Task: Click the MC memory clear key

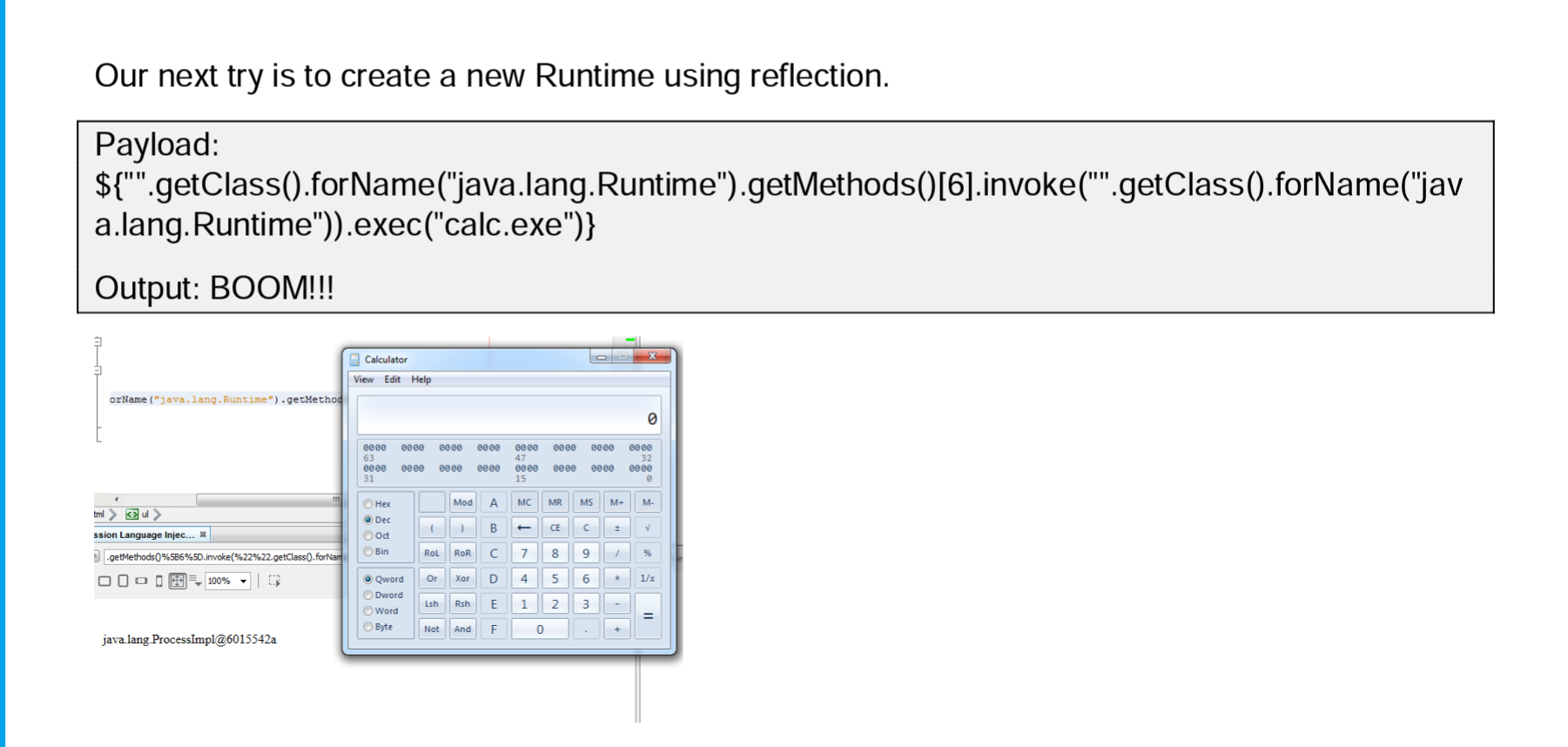Action: [524, 502]
